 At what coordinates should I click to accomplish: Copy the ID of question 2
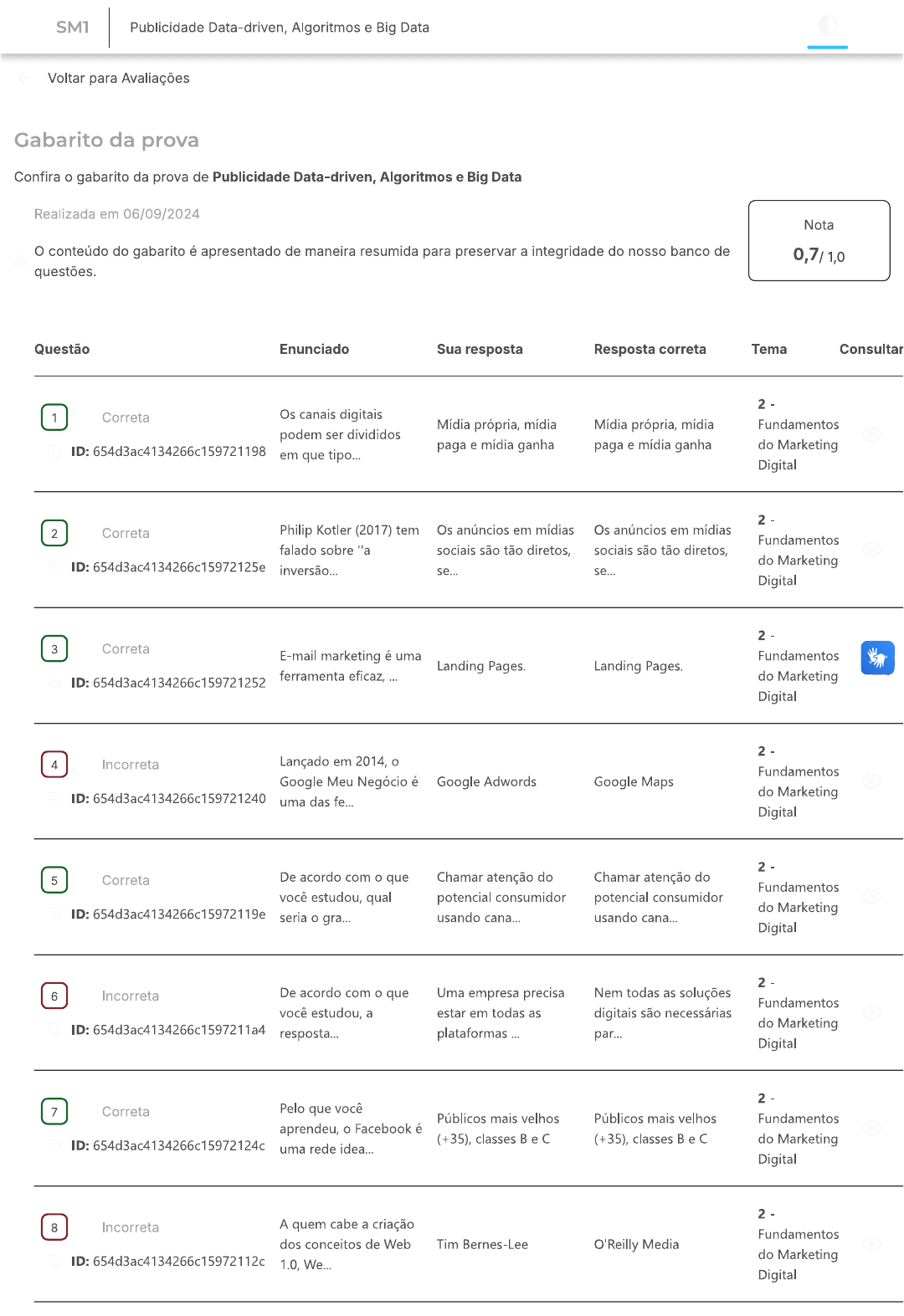54,567
